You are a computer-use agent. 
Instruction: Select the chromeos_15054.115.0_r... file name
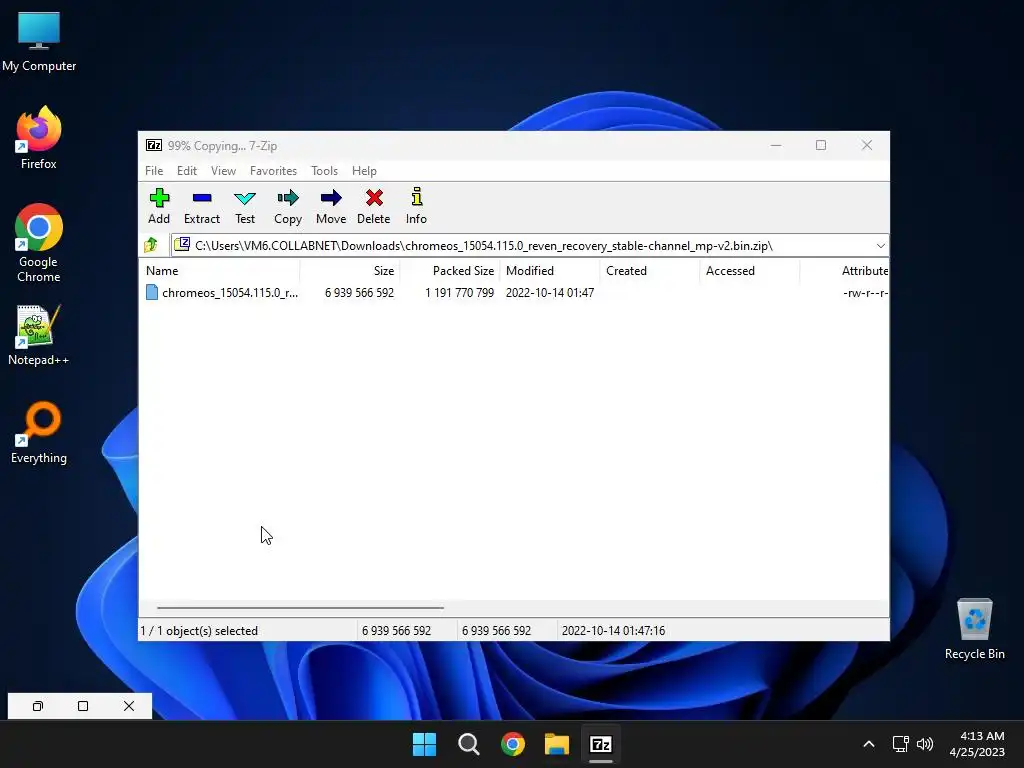(x=230, y=293)
